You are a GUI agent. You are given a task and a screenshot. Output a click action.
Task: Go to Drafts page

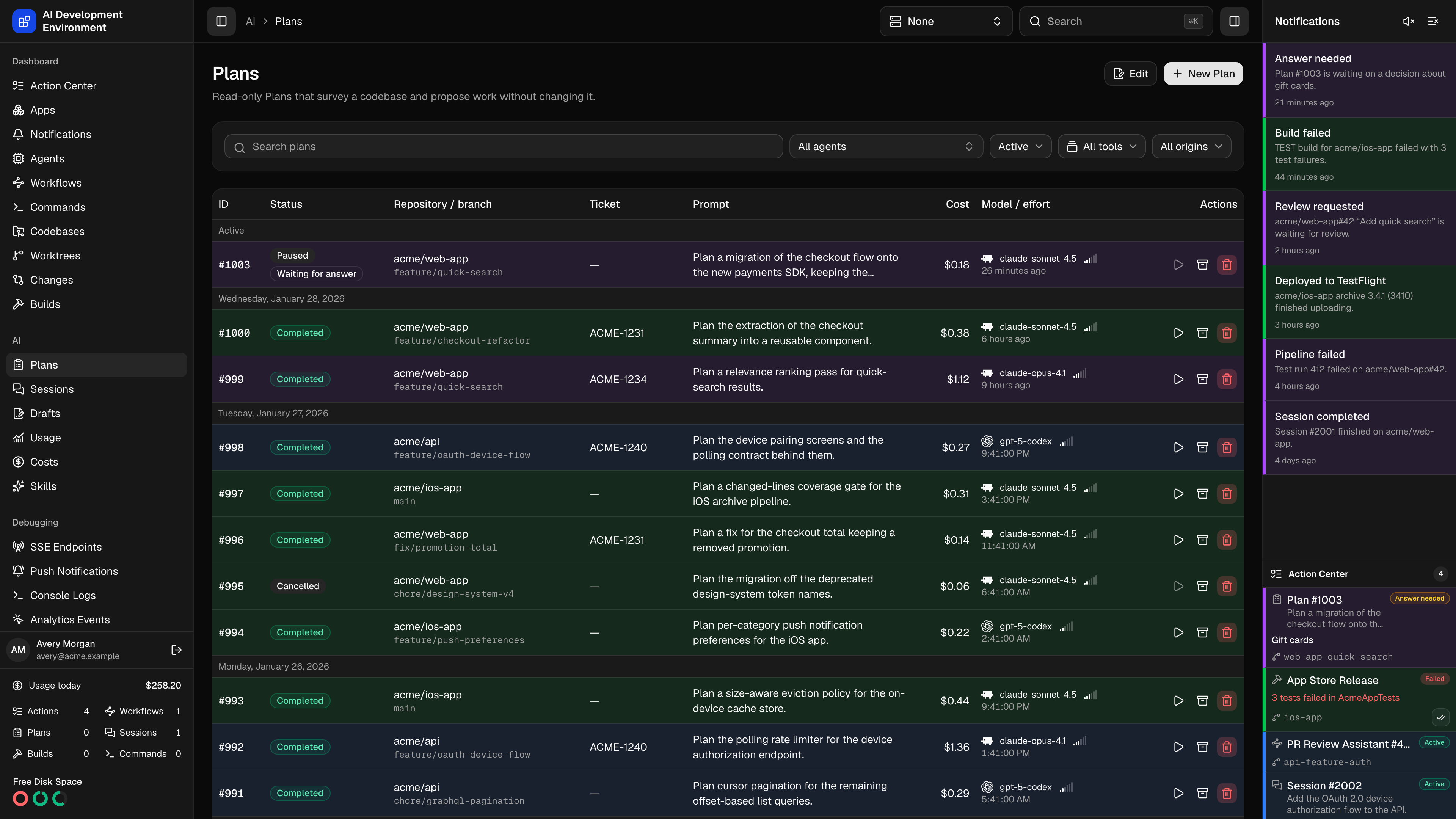(x=97, y=414)
